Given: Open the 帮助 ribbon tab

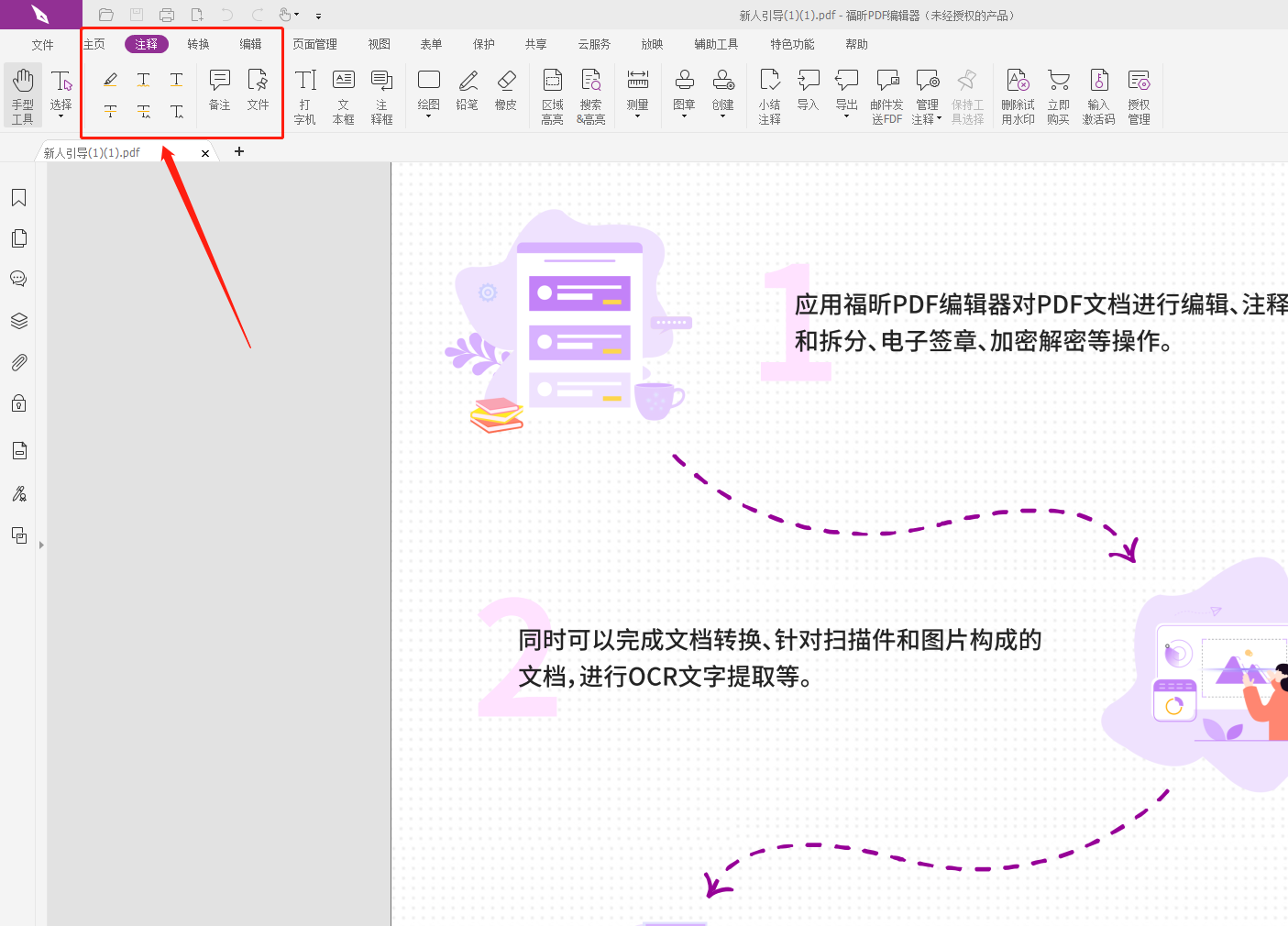Looking at the screenshot, I should click(x=857, y=44).
